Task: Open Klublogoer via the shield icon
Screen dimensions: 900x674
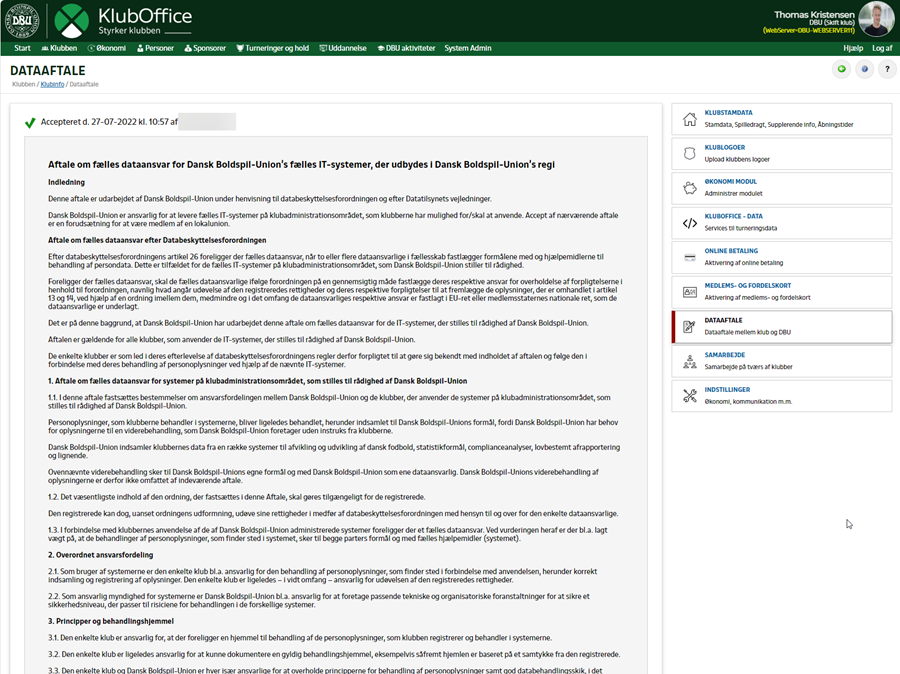Action: pos(690,153)
